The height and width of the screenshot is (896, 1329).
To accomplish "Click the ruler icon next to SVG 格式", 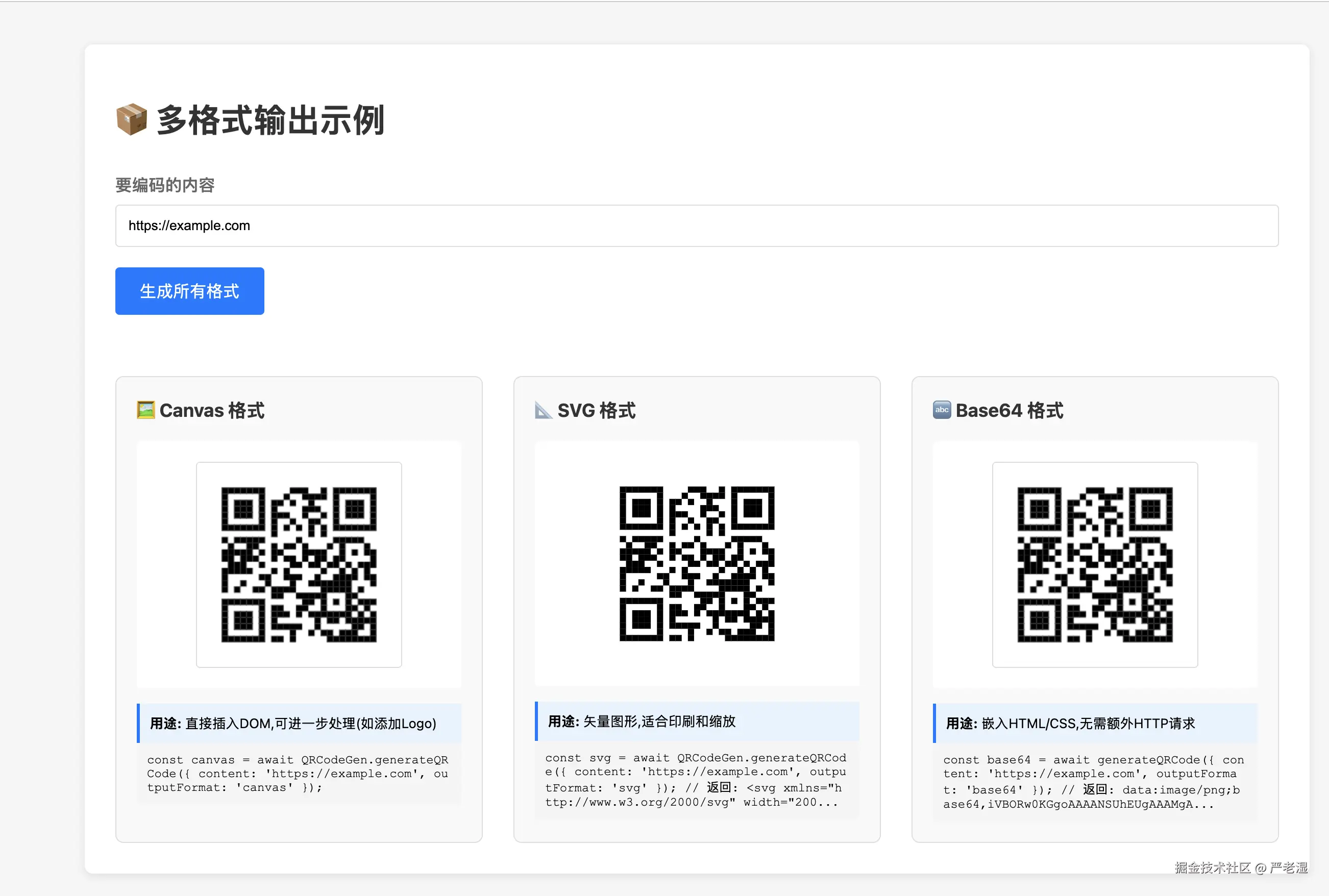I will tap(543, 410).
